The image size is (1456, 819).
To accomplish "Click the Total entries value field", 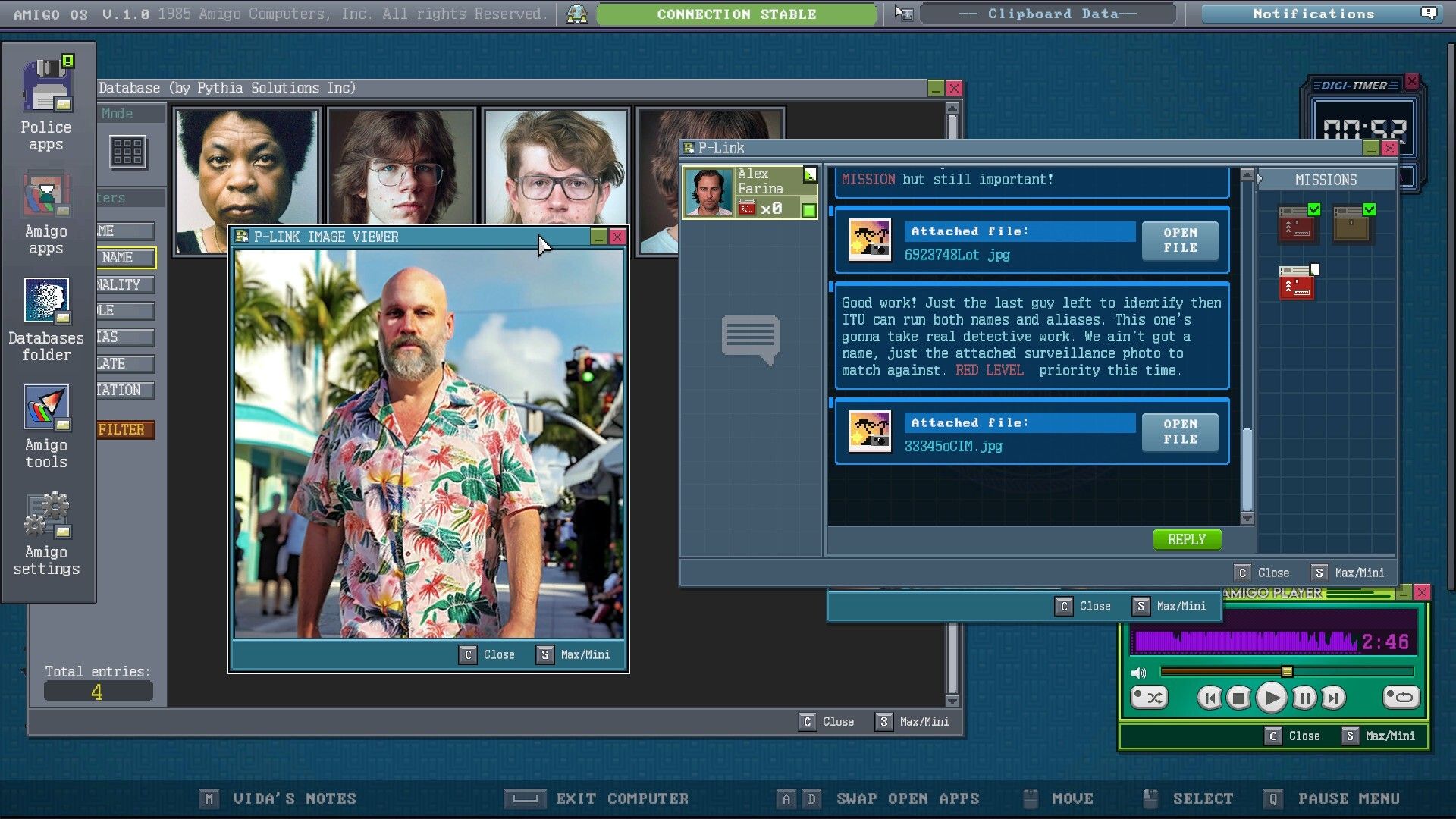I will point(98,692).
